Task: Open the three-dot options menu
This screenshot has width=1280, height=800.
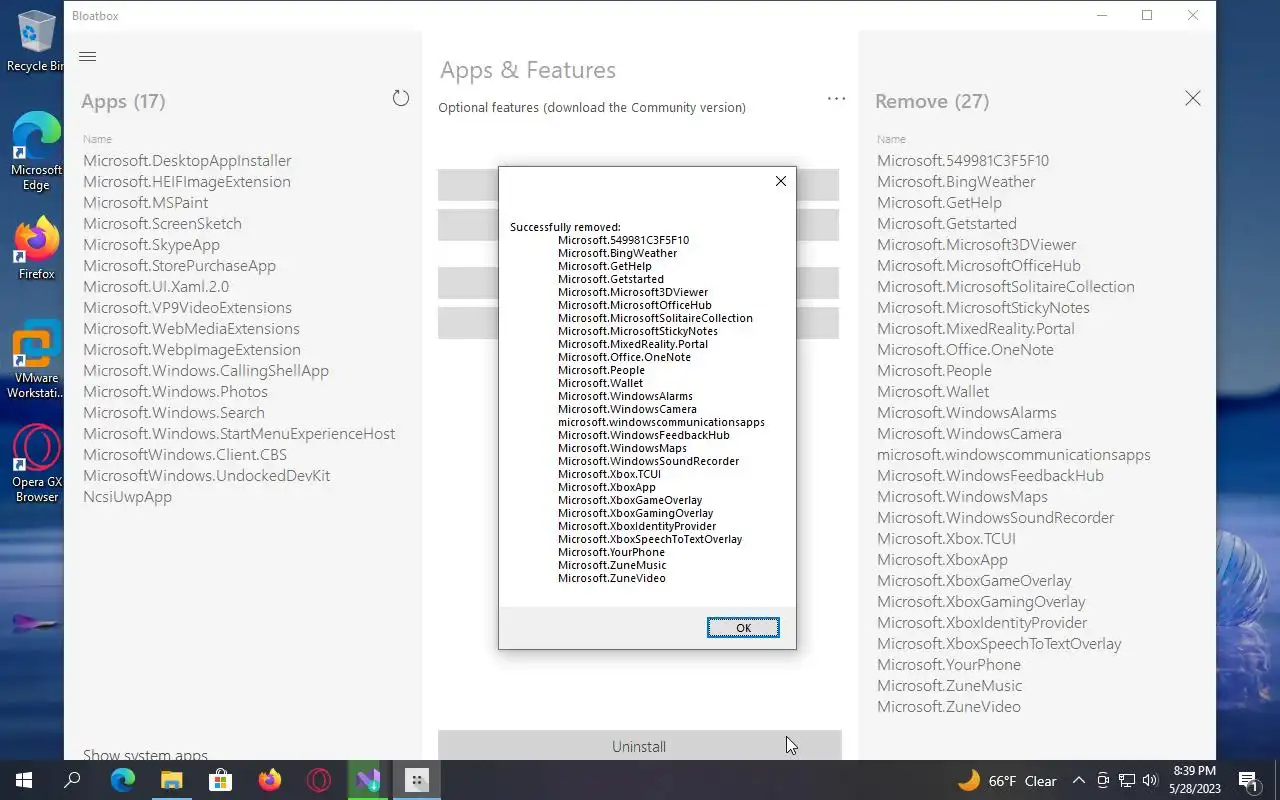Action: point(836,98)
